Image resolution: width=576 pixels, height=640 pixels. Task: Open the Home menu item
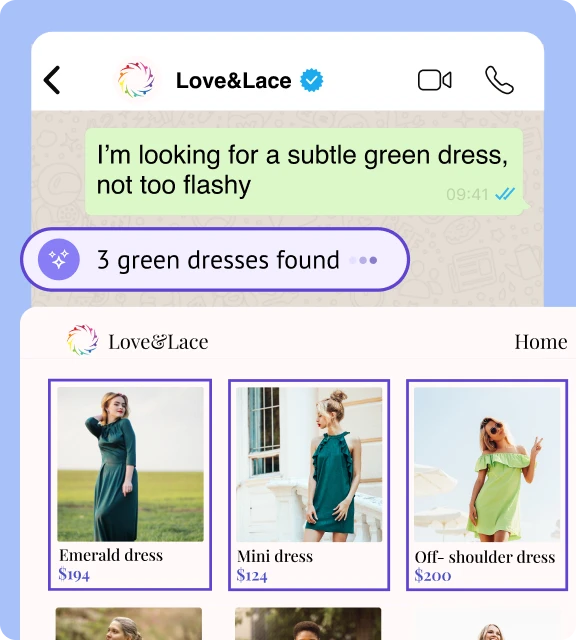pyautogui.click(x=540, y=342)
